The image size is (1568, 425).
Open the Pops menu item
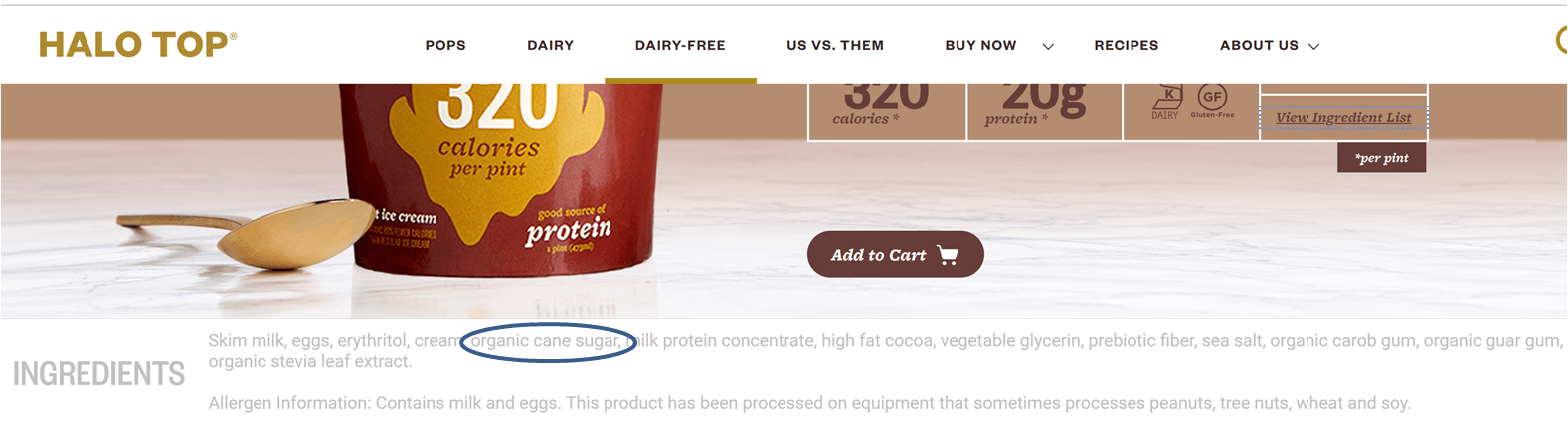click(445, 45)
